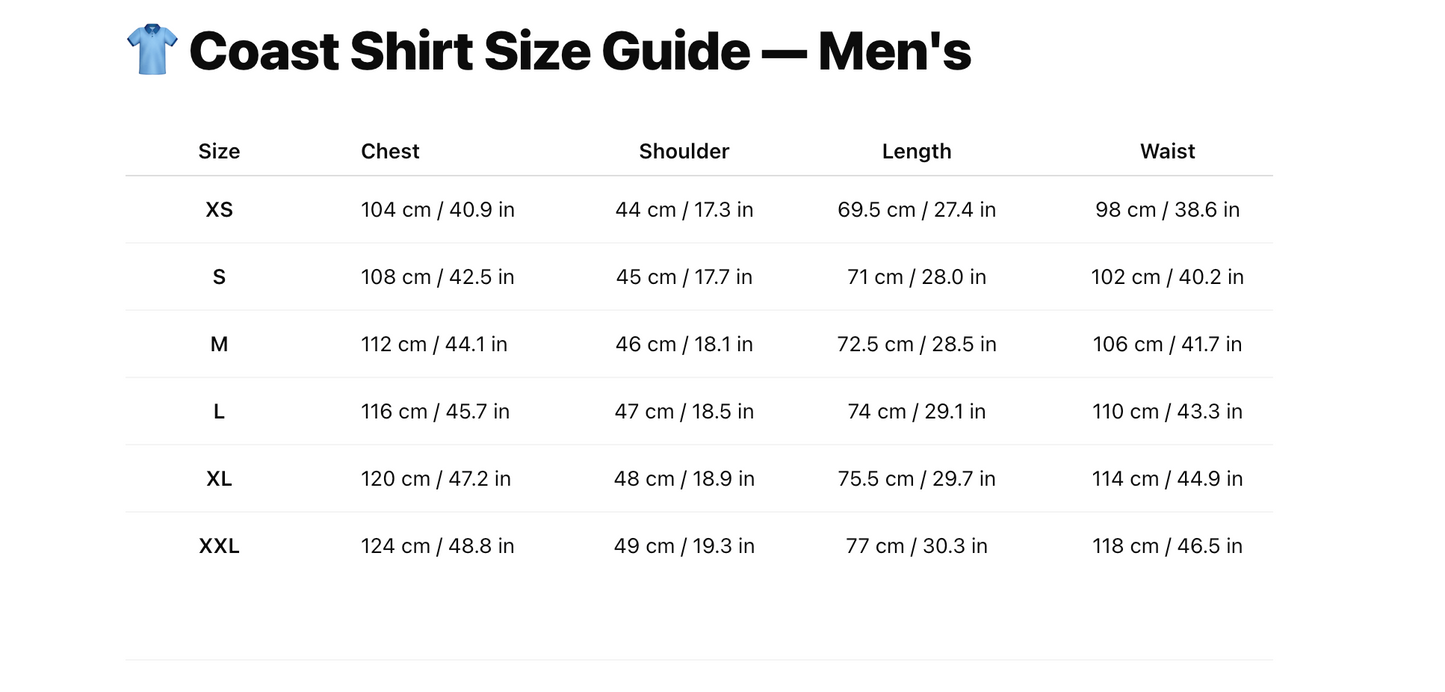Click shoulder value 46 cm / 18.1 in
This screenshot has width=1445, height=692.
684,344
